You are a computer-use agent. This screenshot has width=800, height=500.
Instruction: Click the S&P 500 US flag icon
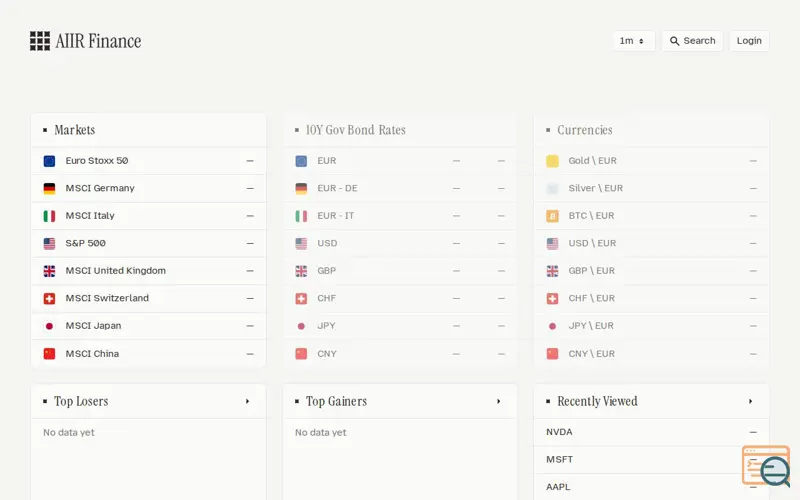click(x=49, y=244)
